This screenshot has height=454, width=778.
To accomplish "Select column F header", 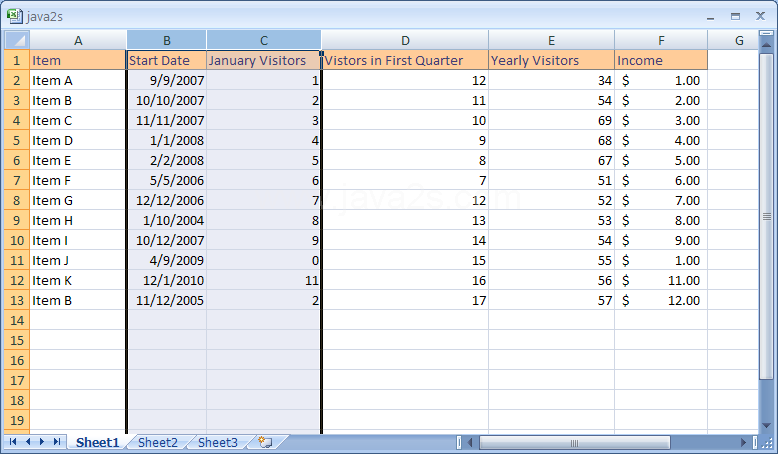I will click(x=661, y=40).
